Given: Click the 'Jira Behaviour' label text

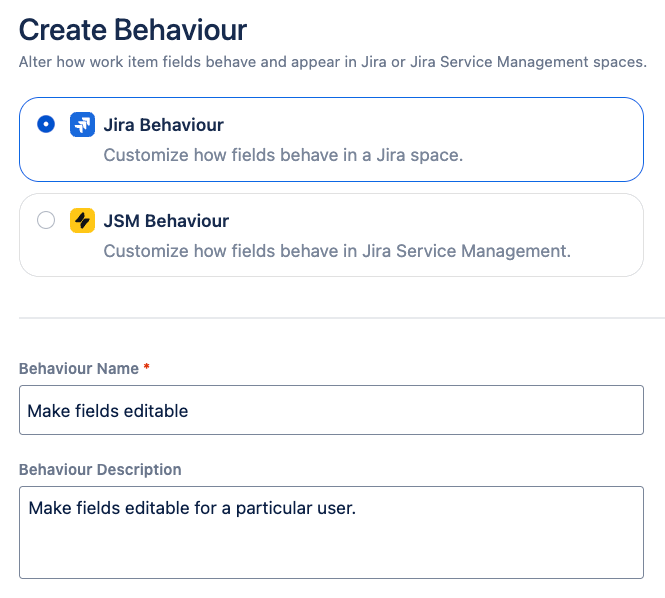Looking at the screenshot, I should 164,125.
